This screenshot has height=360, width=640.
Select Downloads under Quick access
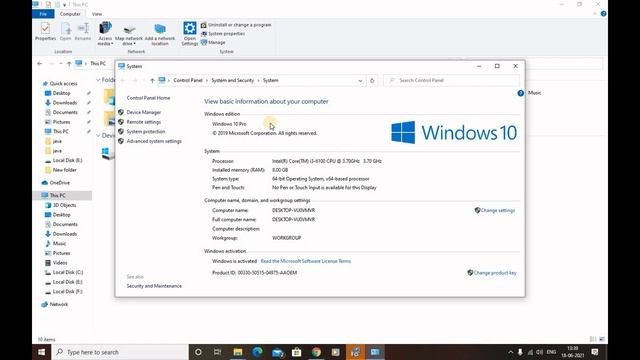click(64, 103)
